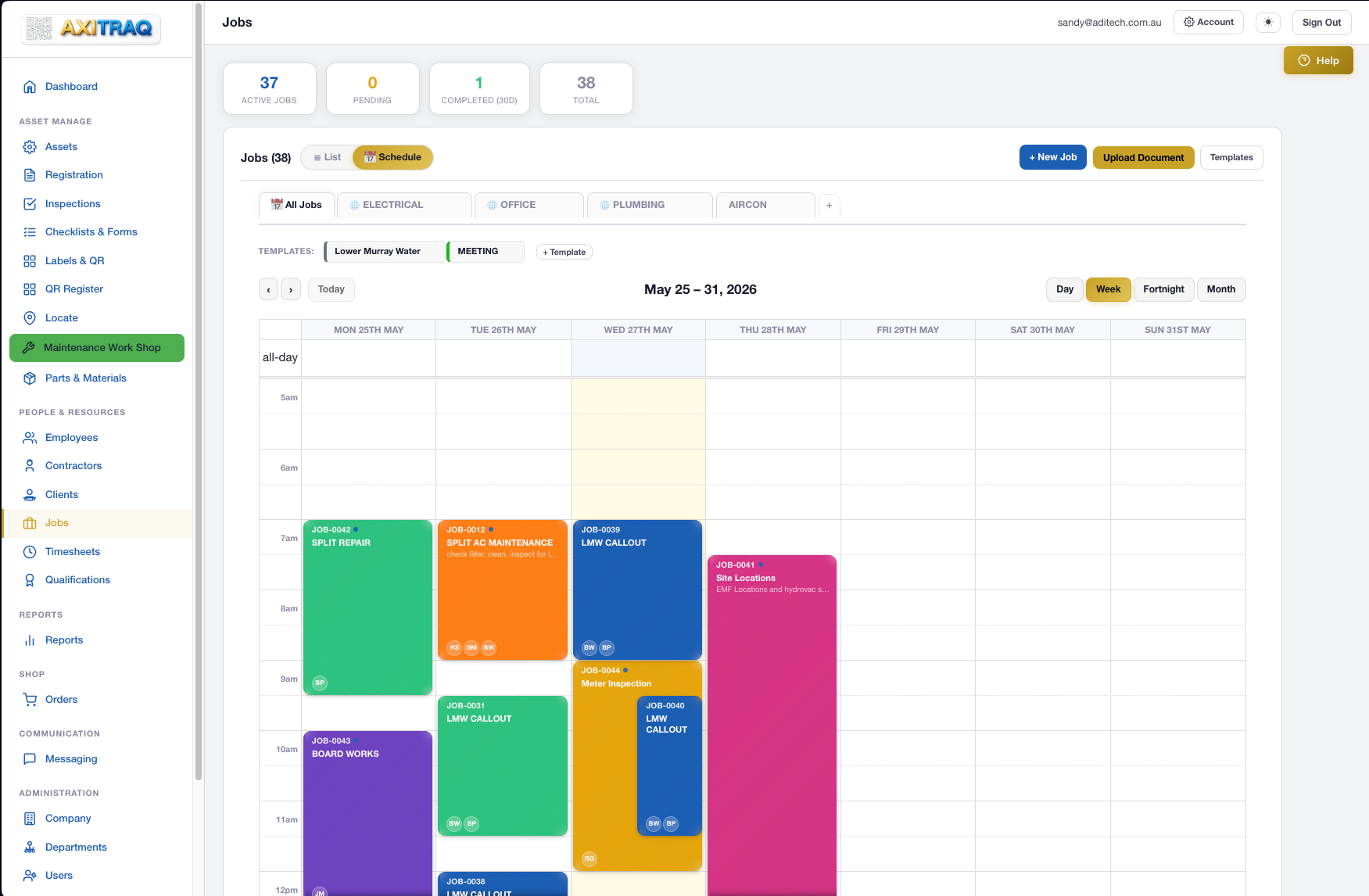Open the AIRCON tab
1369x896 pixels.
(765, 206)
